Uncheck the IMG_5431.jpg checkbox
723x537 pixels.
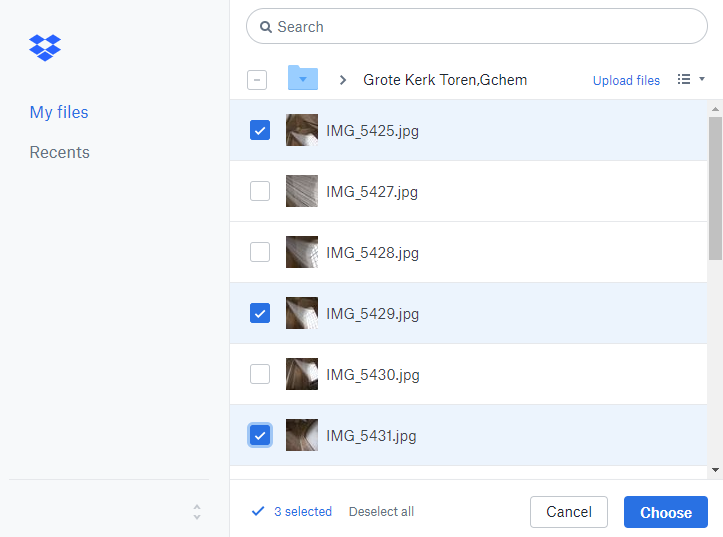tap(260, 435)
